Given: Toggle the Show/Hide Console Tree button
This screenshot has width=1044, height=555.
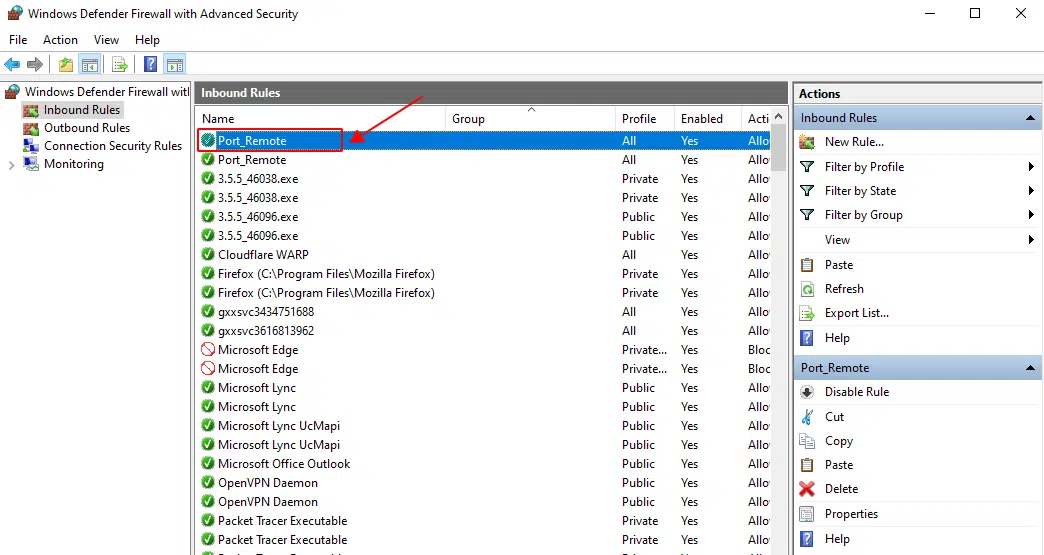Looking at the screenshot, I should click(x=90, y=65).
